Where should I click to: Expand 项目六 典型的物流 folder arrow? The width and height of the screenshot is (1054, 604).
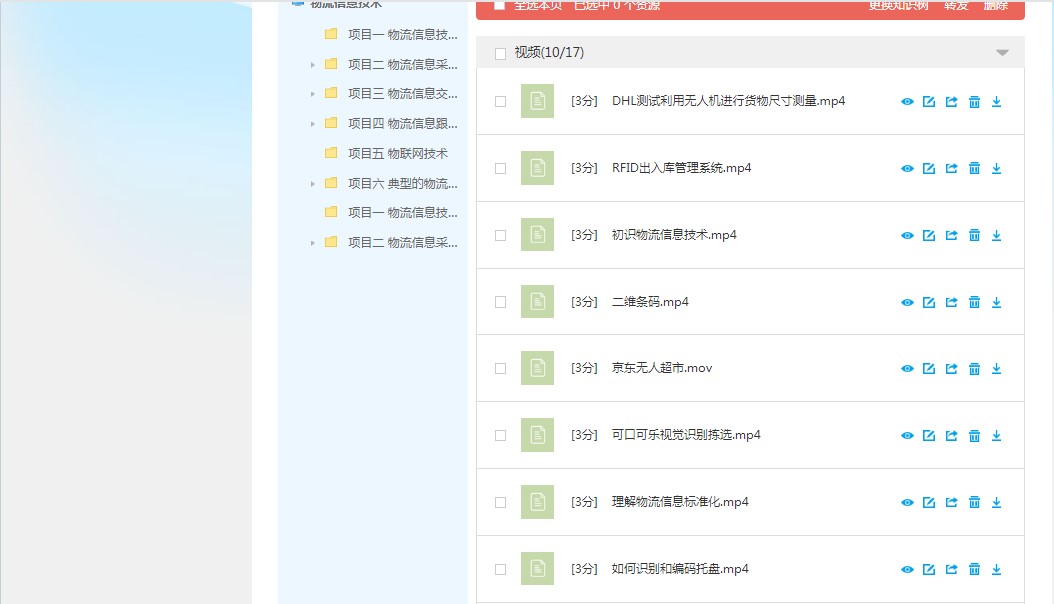(x=313, y=184)
